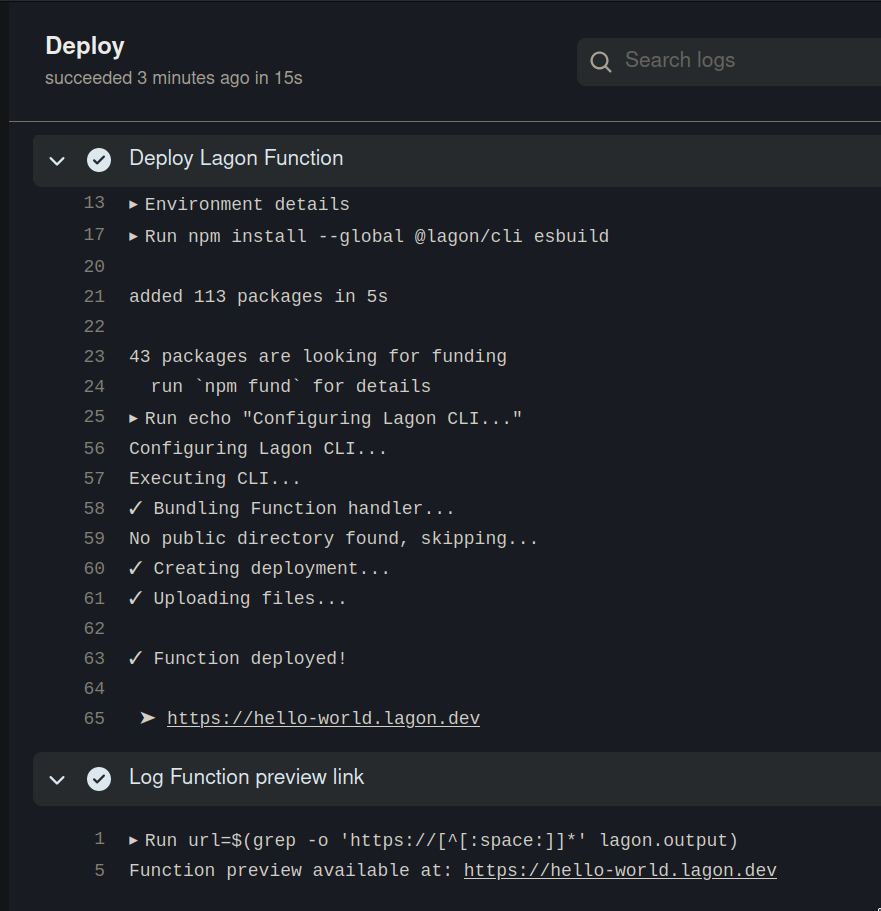Collapse the Log Function preview link step
This screenshot has height=911, width=881.
(x=57, y=779)
